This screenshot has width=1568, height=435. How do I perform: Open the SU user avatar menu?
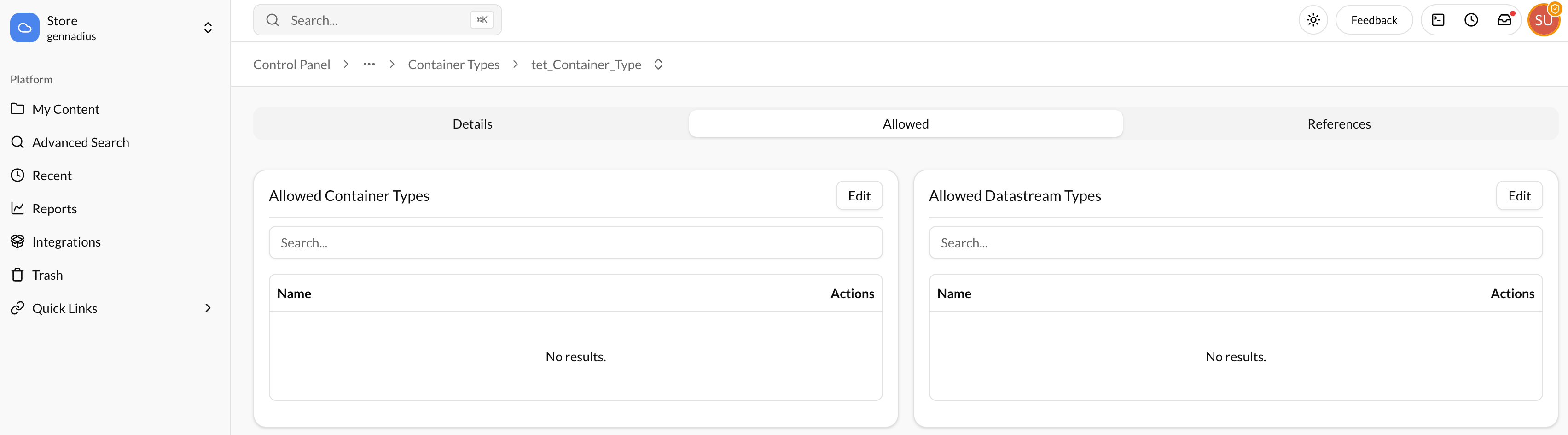click(x=1543, y=19)
